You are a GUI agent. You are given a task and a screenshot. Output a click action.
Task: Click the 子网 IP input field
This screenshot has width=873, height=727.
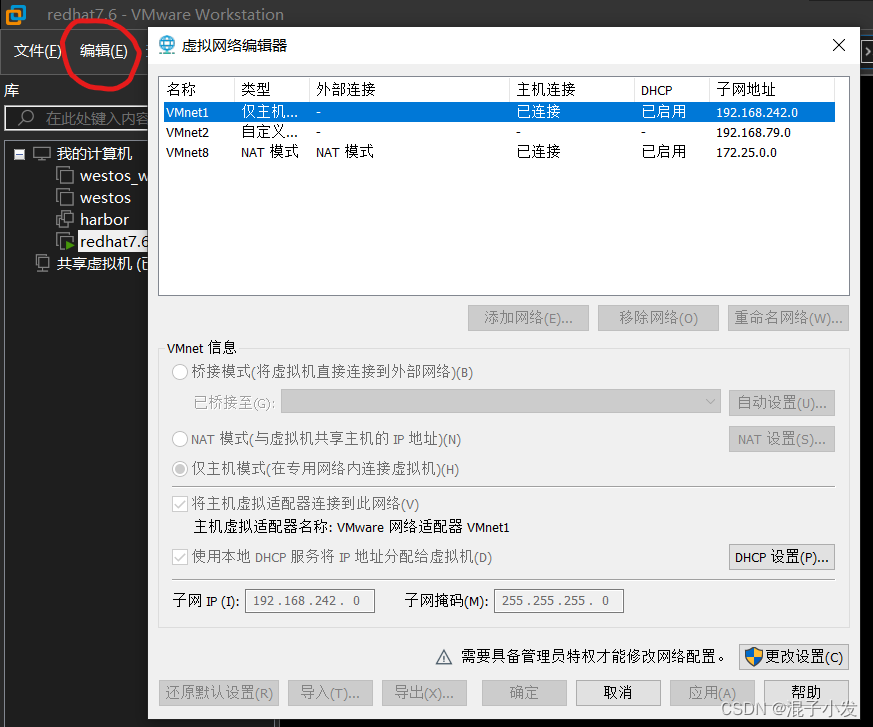(x=309, y=601)
